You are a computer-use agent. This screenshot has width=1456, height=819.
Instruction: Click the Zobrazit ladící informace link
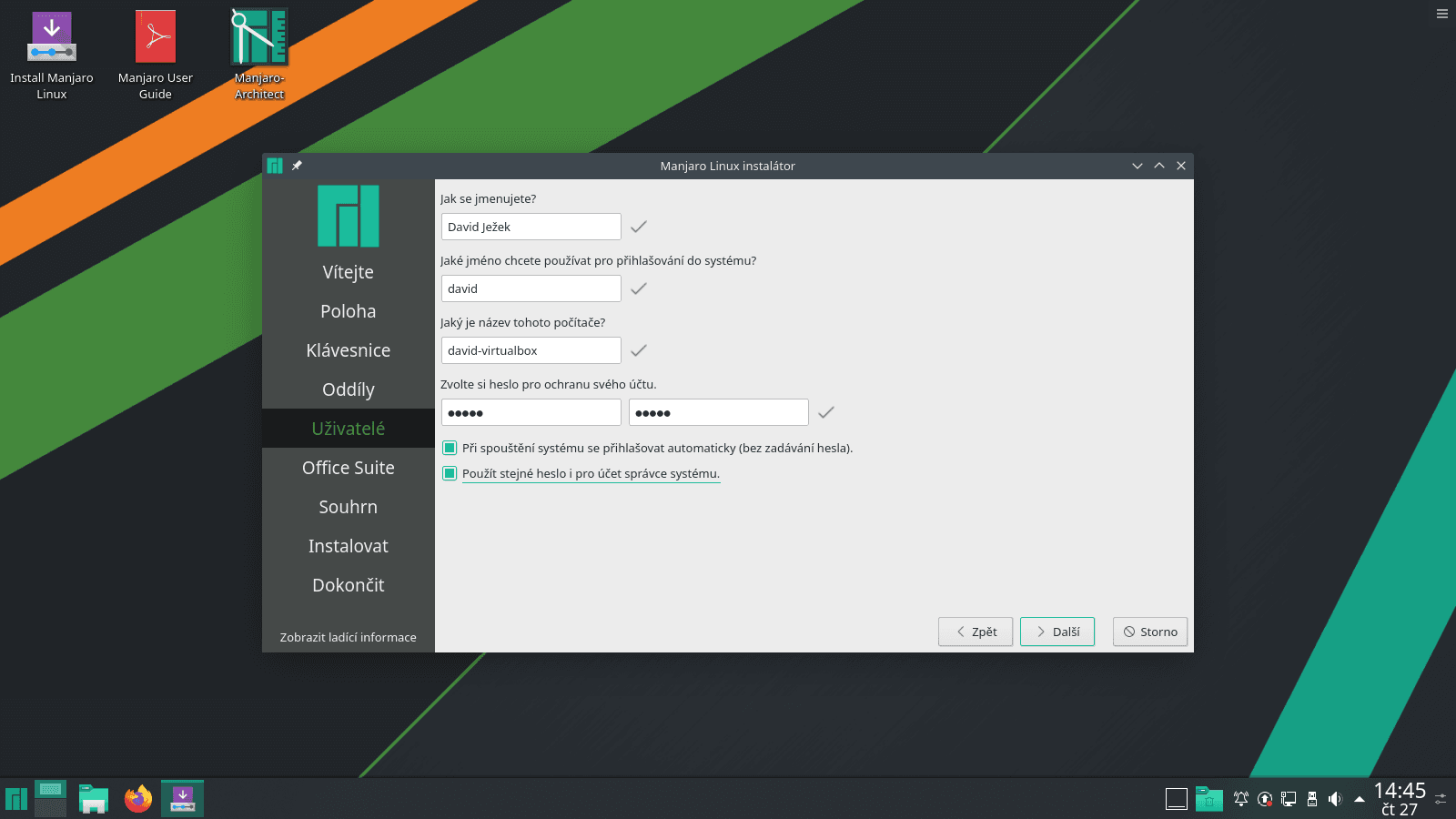(349, 637)
